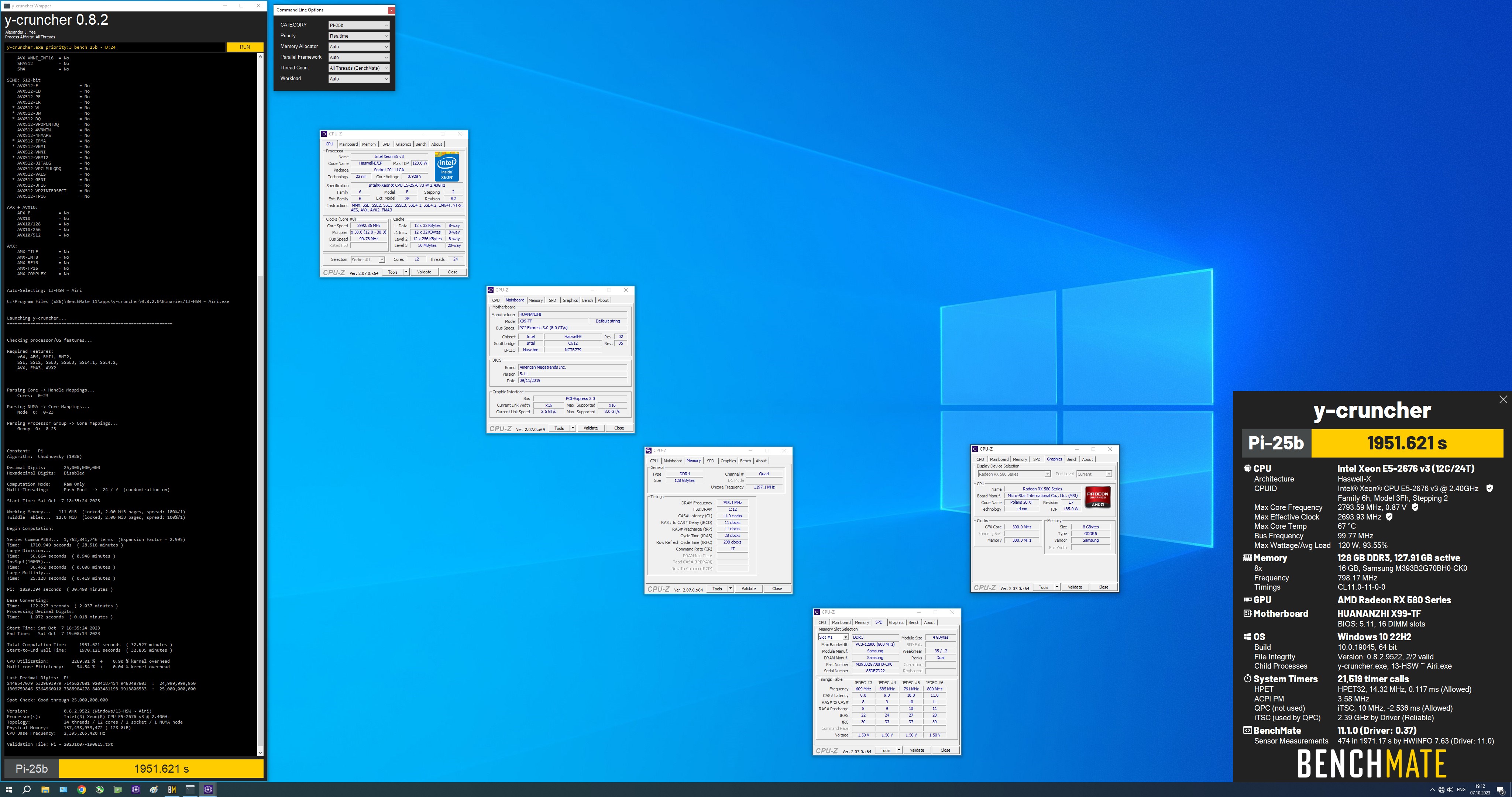The width and height of the screenshot is (1512, 797).
Task: Open About tab in CPU-Z SPD window
Action: [929, 623]
